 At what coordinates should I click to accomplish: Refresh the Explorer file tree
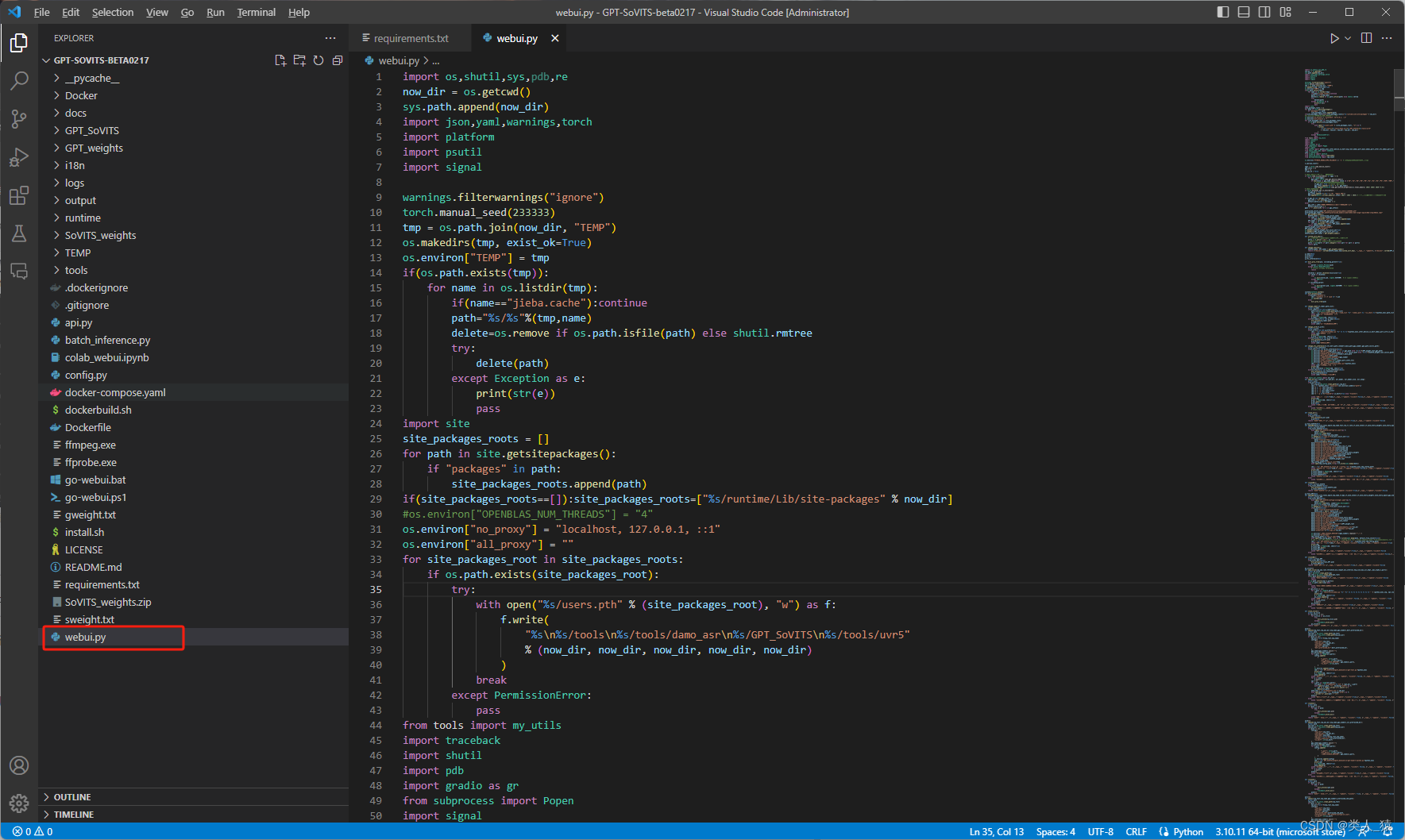(318, 60)
